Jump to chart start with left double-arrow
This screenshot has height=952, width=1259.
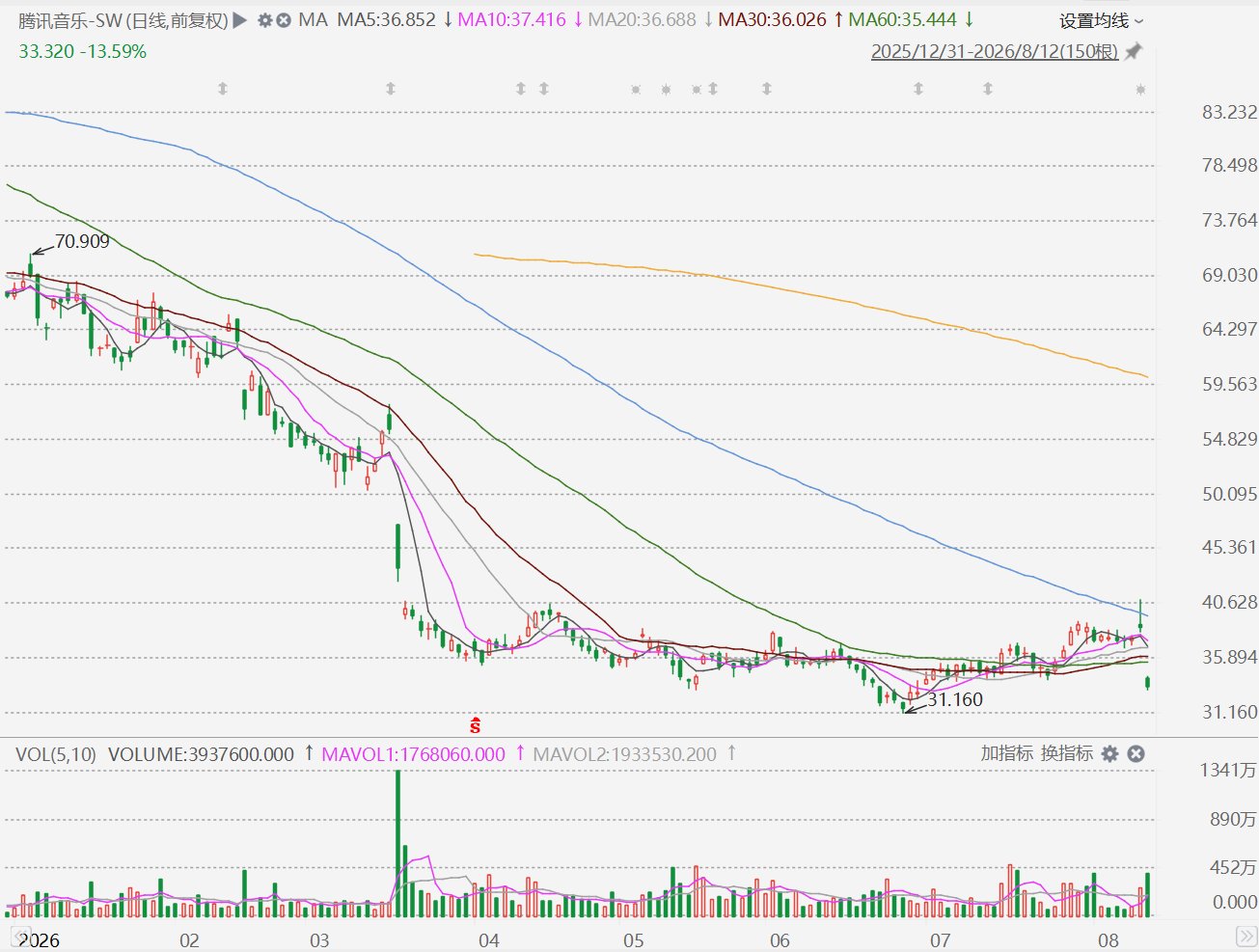(x=21, y=936)
